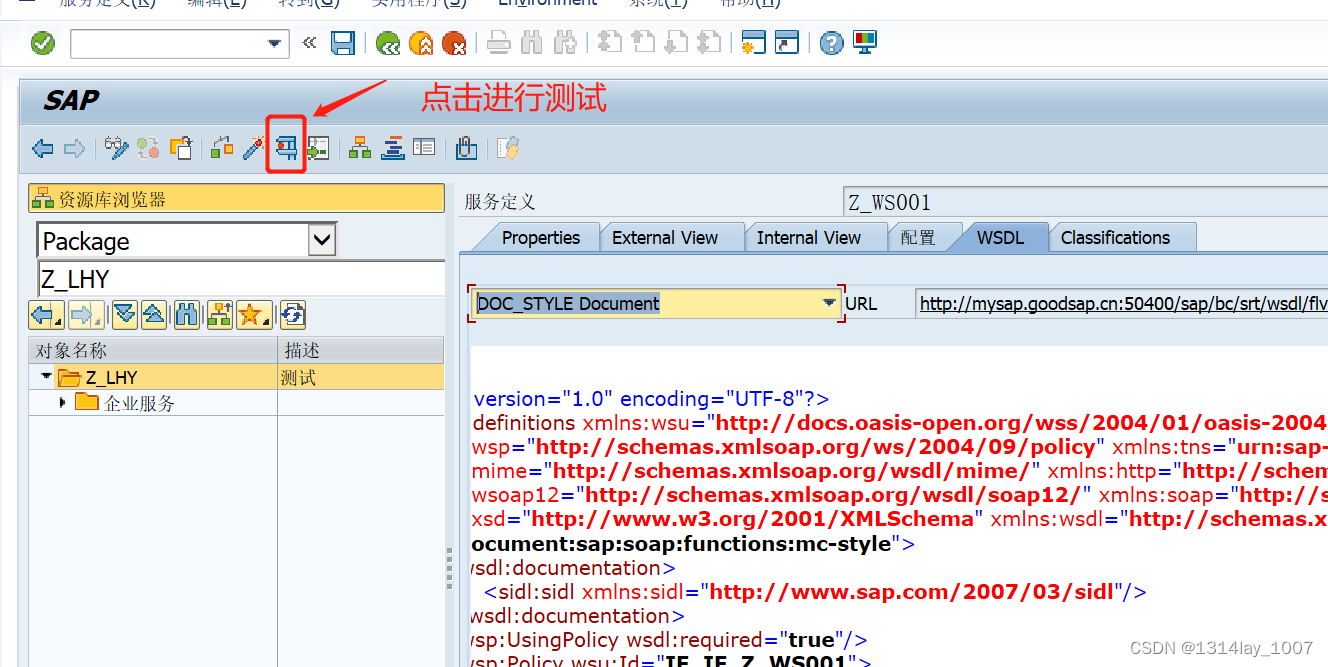Toggle Display/Change with glasses-pencil icon

coord(117,149)
